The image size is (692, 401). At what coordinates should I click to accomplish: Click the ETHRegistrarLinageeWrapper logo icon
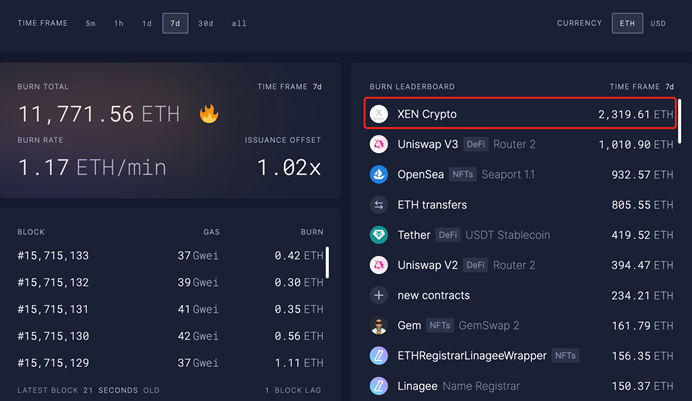pyautogui.click(x=379, y=356)
